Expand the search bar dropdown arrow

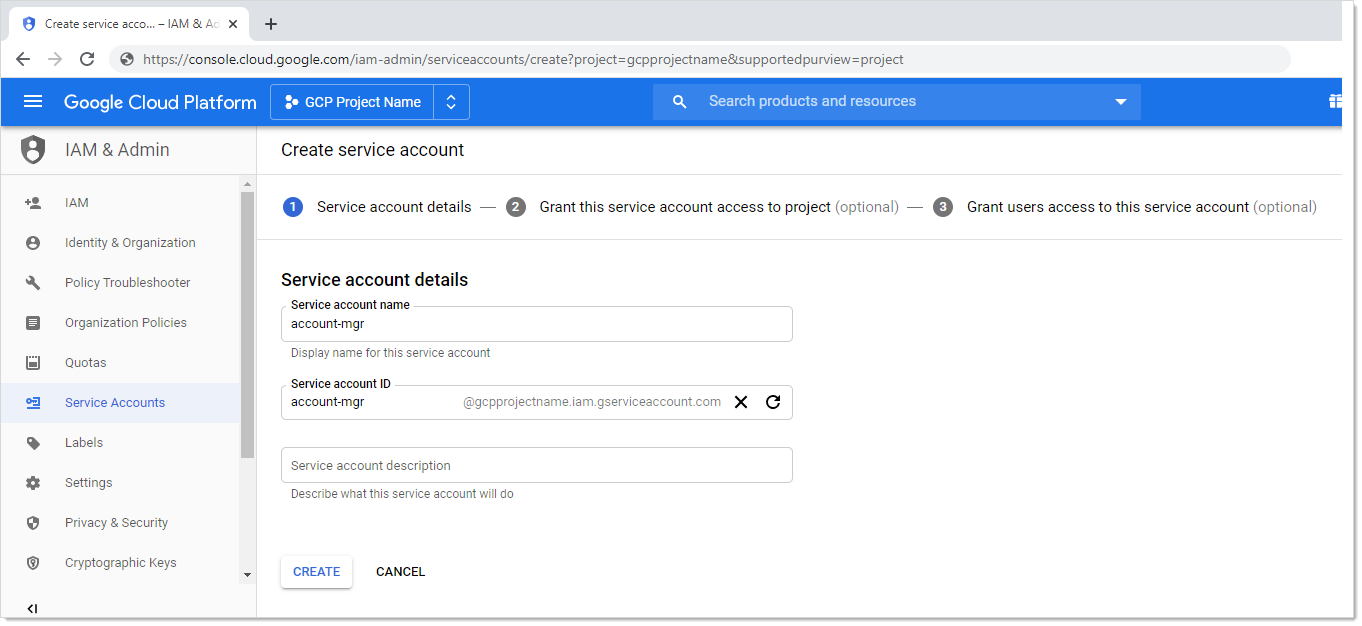click(1120, 102)
